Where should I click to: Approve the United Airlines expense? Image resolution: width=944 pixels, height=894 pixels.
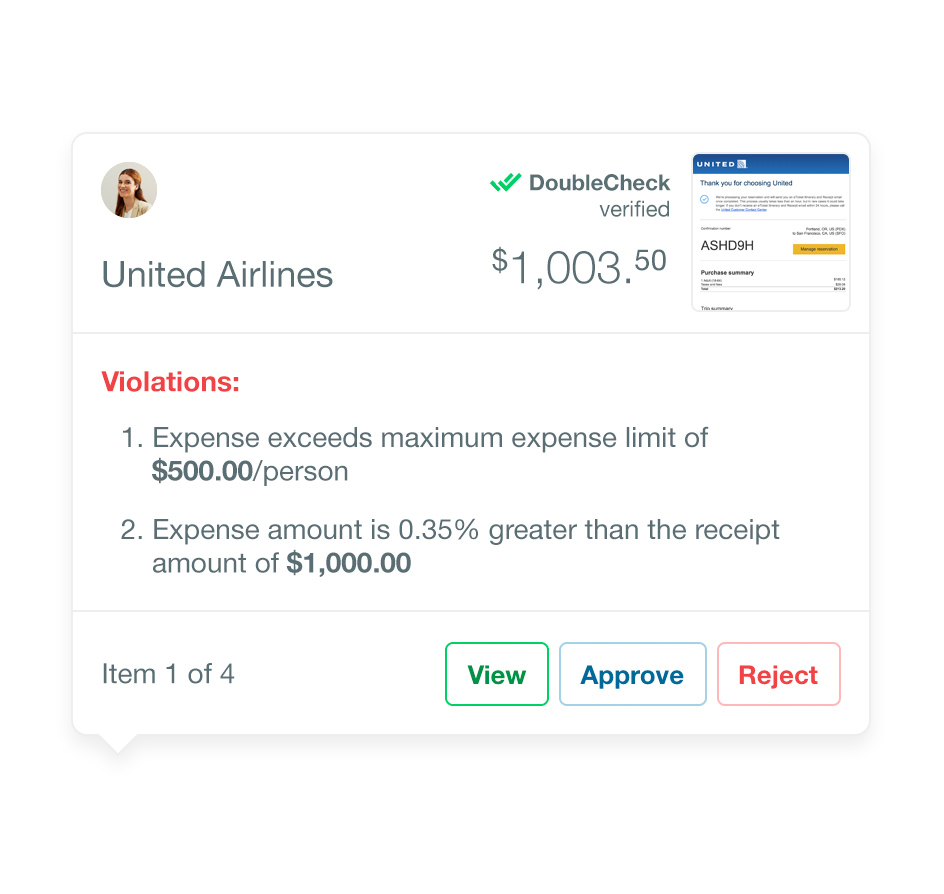[x=632, y=674]
